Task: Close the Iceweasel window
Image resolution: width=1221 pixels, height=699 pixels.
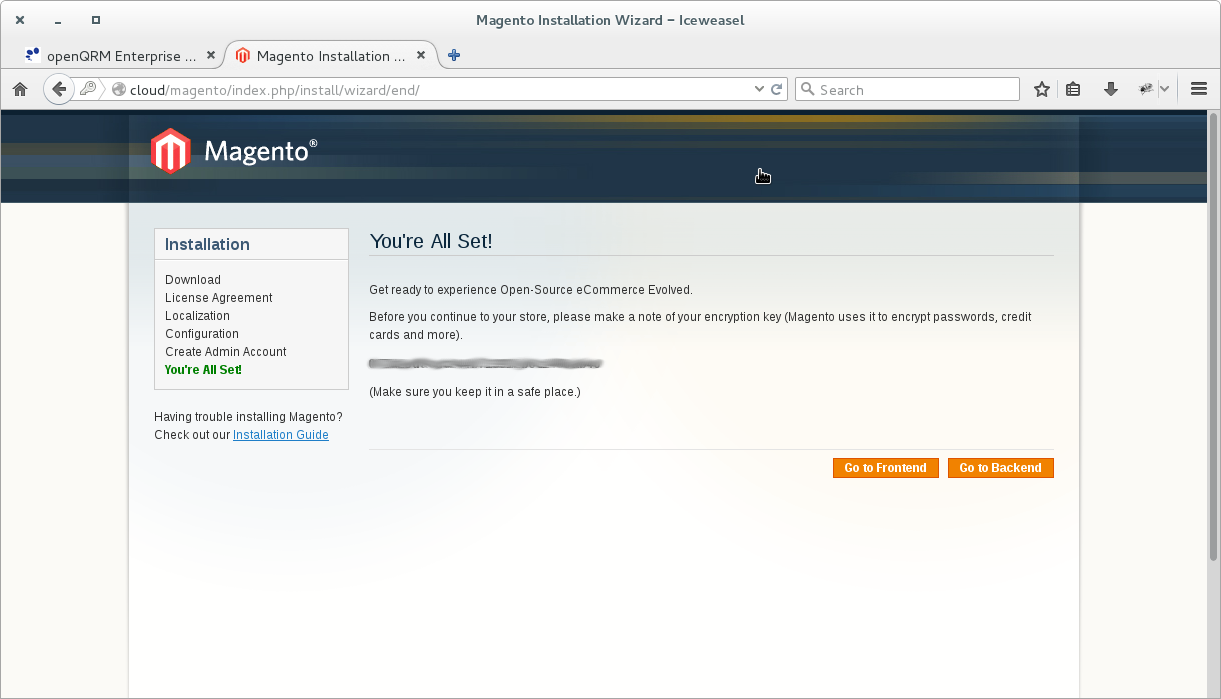Action: (20, 20)
